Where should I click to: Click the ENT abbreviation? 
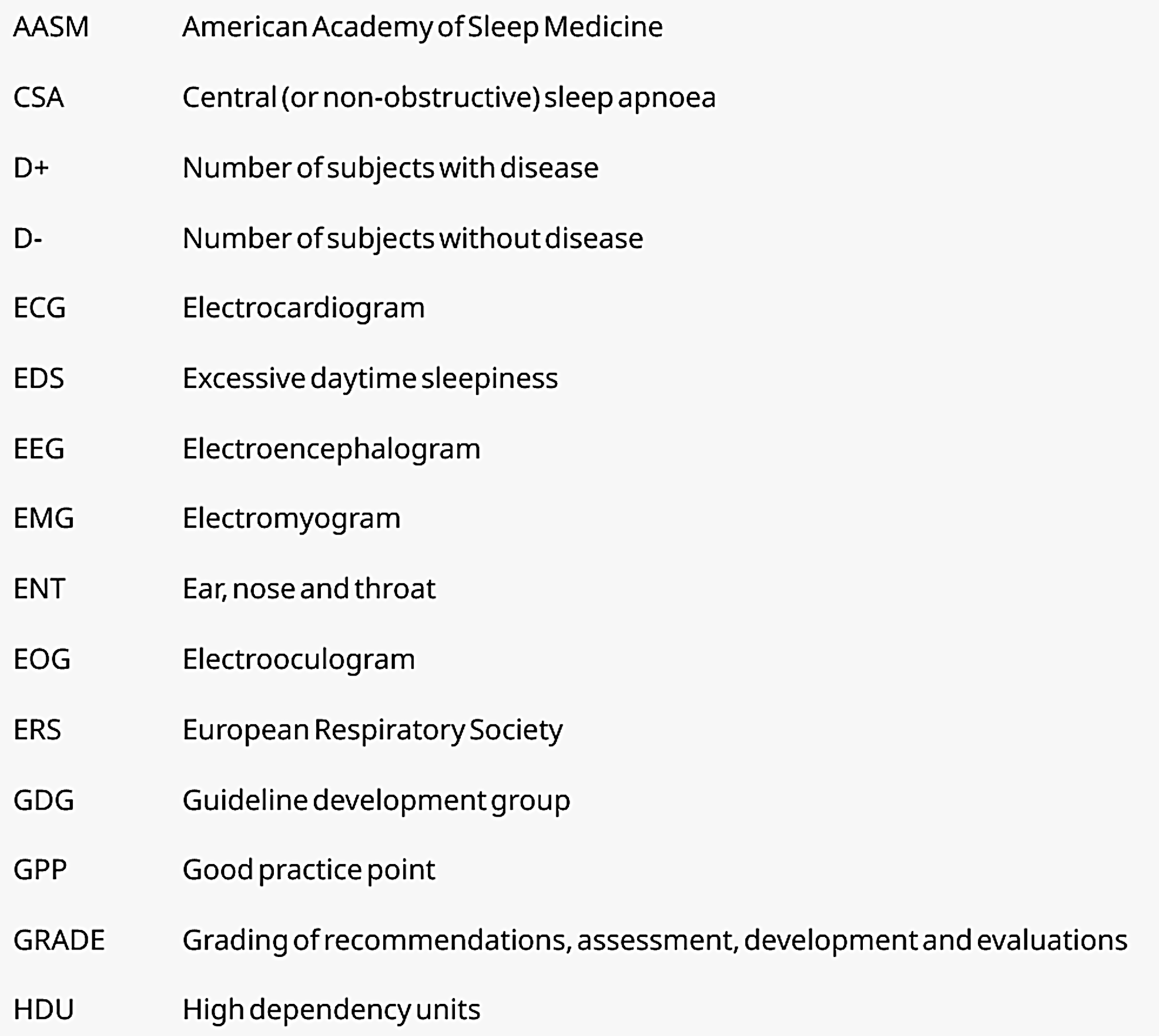pyautogui.click(x=39, y=589)
